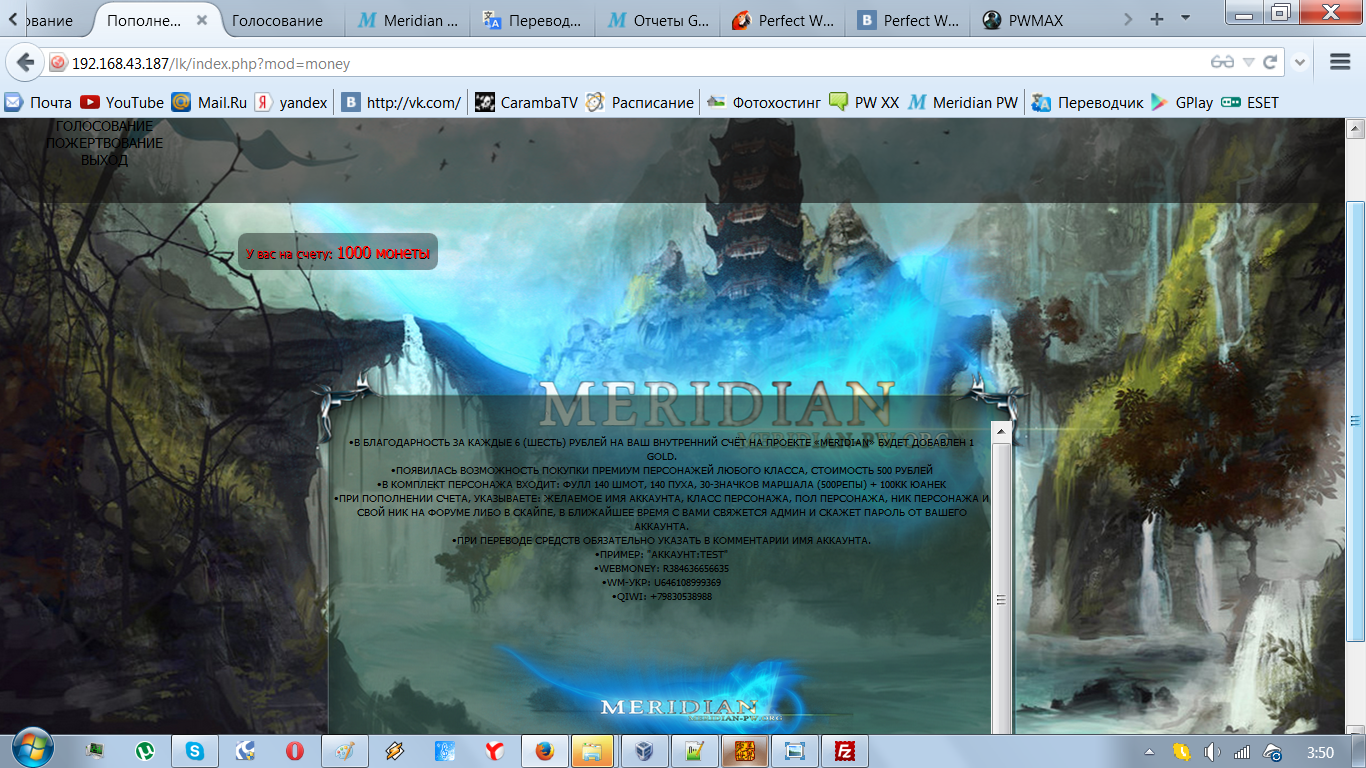The height and width of the screenshot is (768, 1366).
Task: Open the yandex bookmark
Action: 291,102
